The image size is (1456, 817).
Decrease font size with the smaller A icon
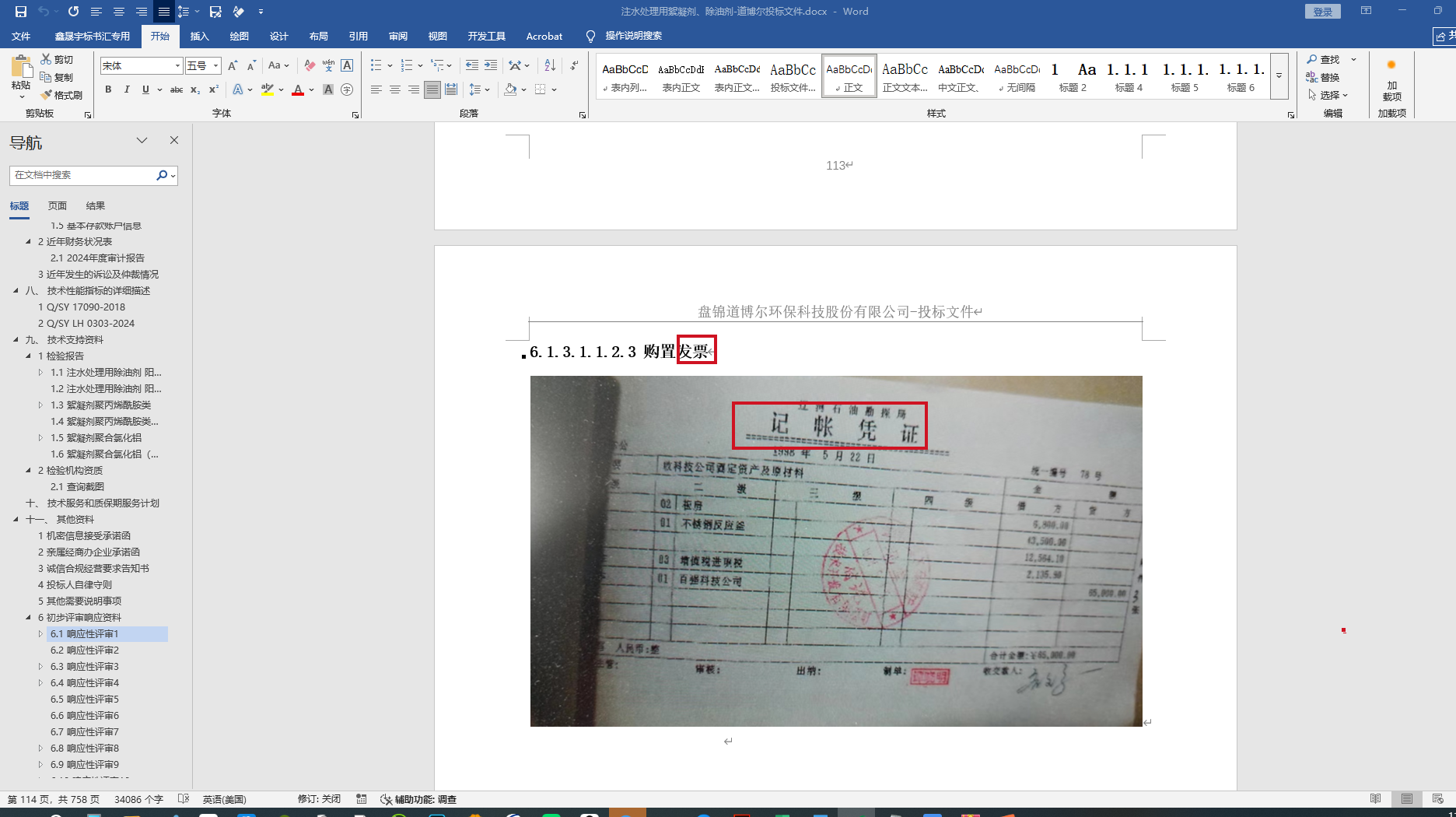[251, 66]
